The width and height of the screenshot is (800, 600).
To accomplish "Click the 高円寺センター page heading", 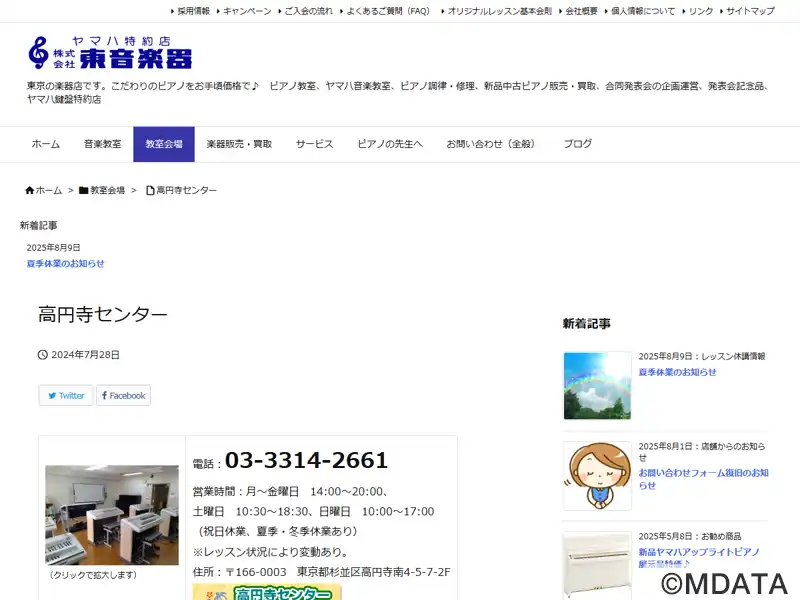I will (103, 315).
